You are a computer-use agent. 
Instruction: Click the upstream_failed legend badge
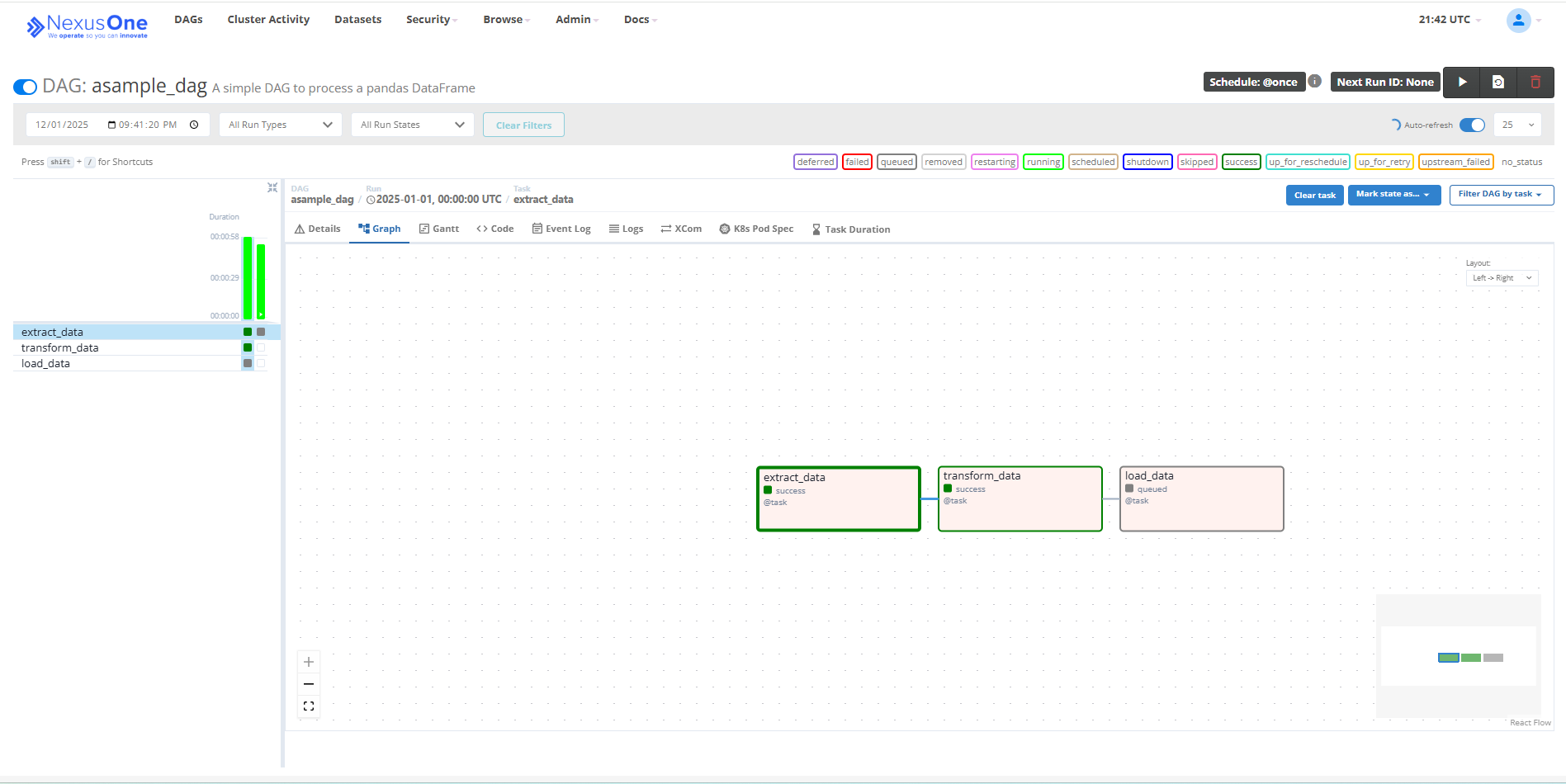point(1455,162)
